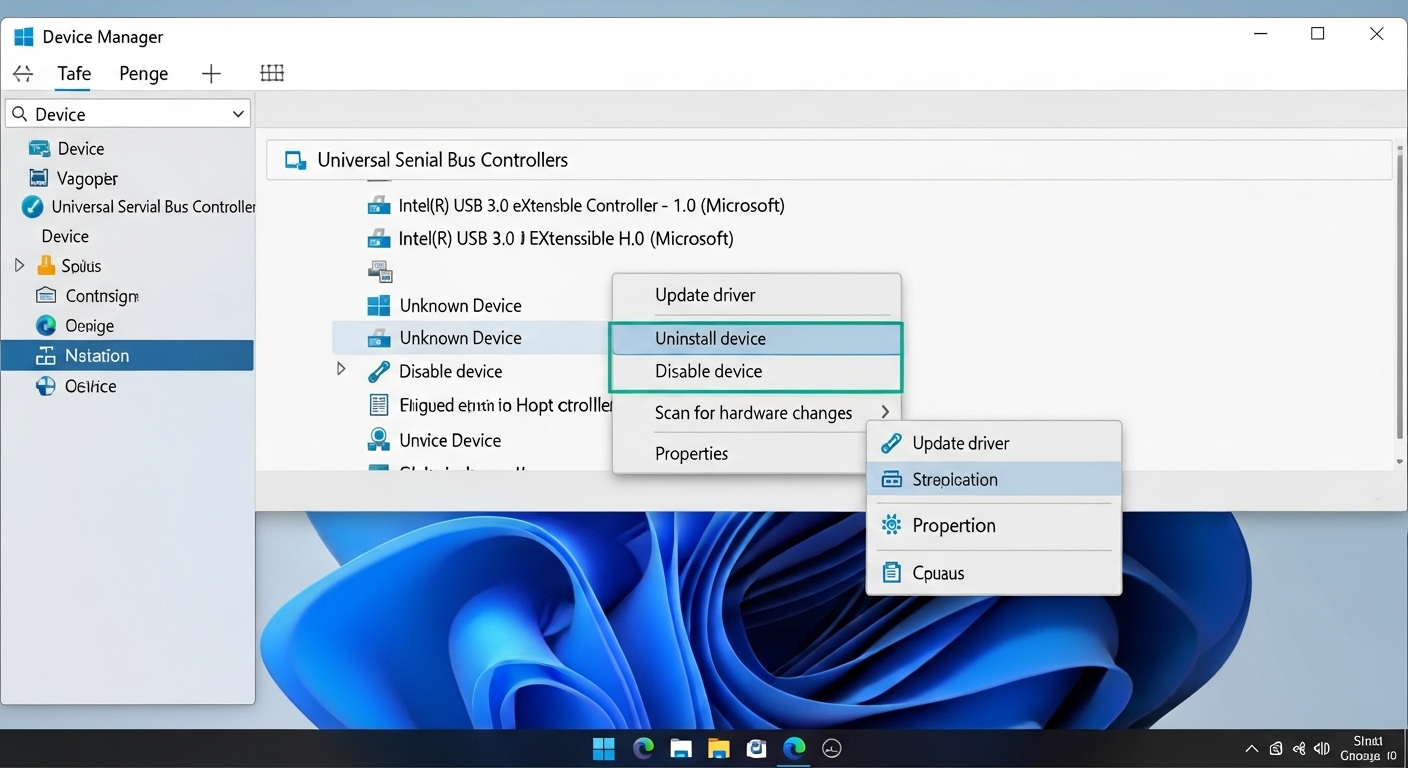This screenshot has height=768, width=1408.
Task: Click the back/forward arrows toolbar icon
Action: click(x=23, y=74)
